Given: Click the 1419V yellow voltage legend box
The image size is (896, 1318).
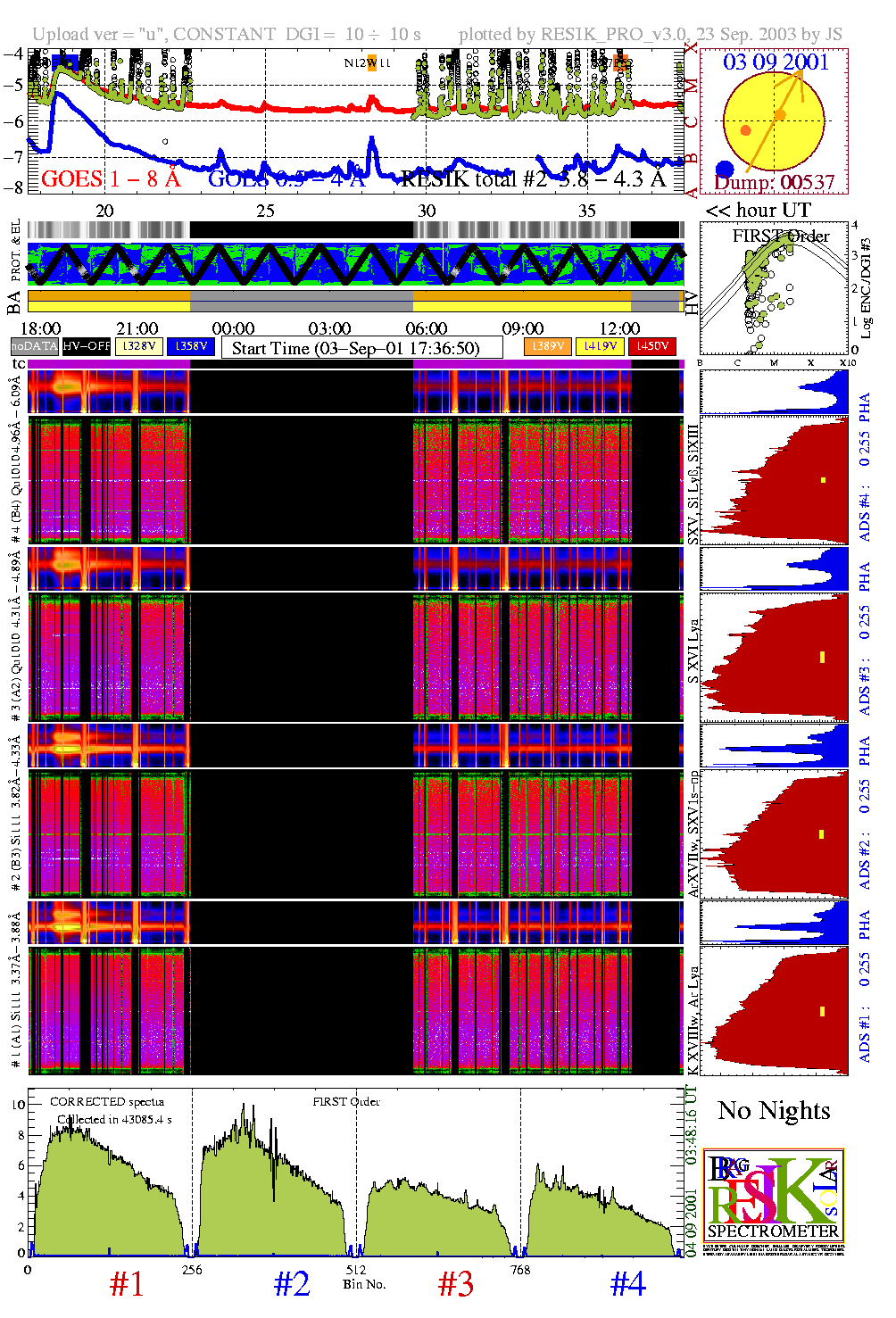Looking at the screenshot, I should coord(600,346).
